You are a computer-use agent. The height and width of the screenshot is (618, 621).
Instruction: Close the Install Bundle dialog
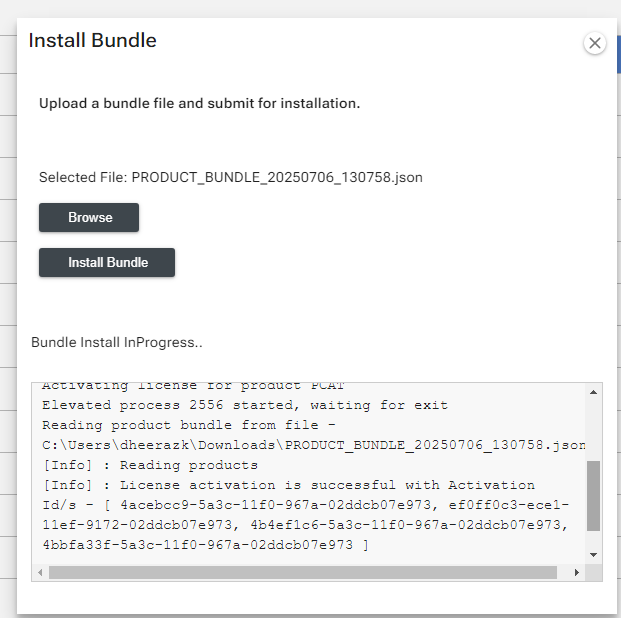595,43
